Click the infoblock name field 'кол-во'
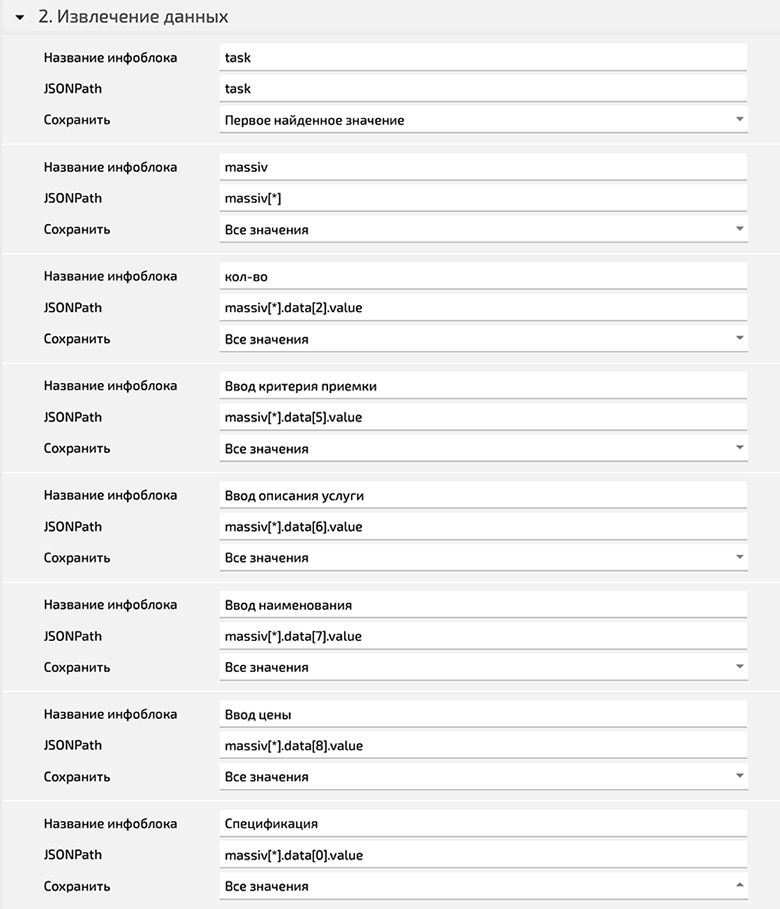Viewport: 780px width, 909px height. click(483, 277)
